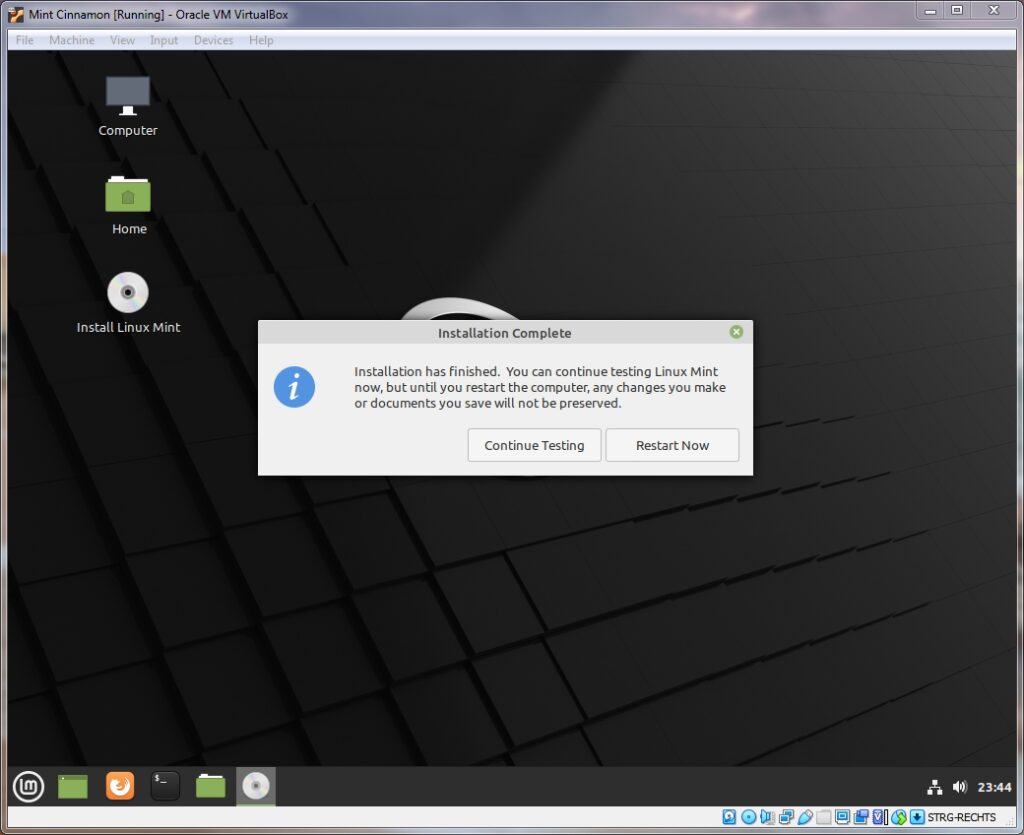Launch Firefox from the panel
This screenshot has height=835, width=1024.
[120, 786]
